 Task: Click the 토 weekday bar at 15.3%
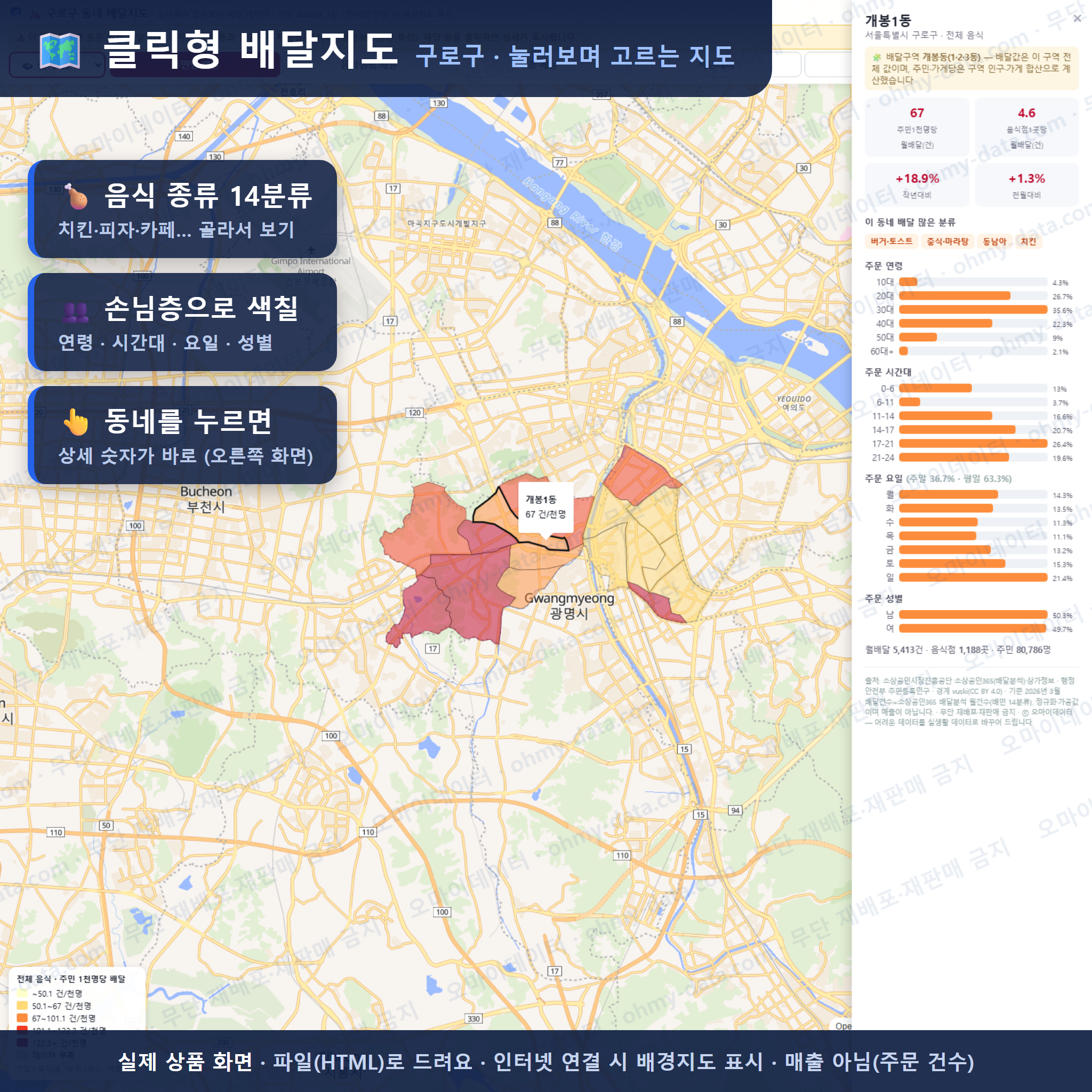973,564
